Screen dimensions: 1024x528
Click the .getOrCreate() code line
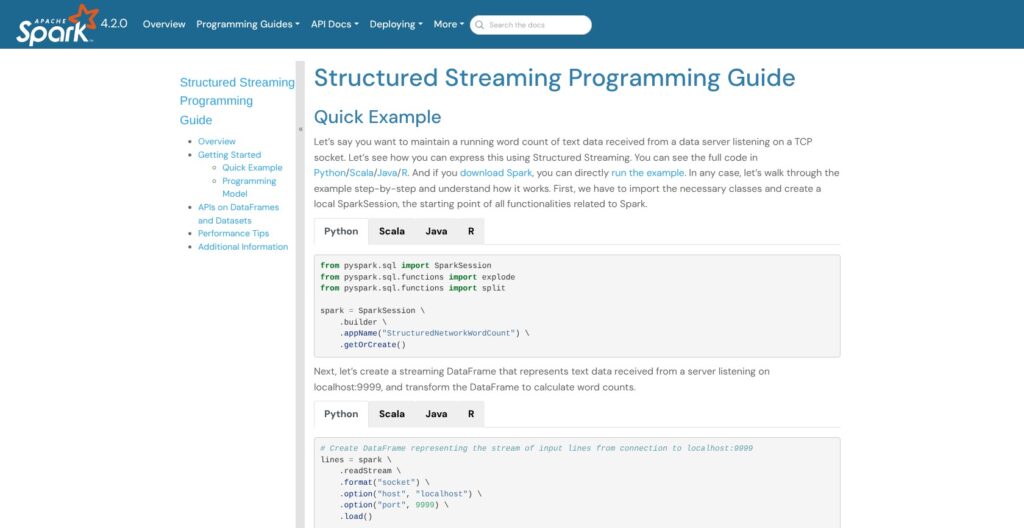click(372, 345)
